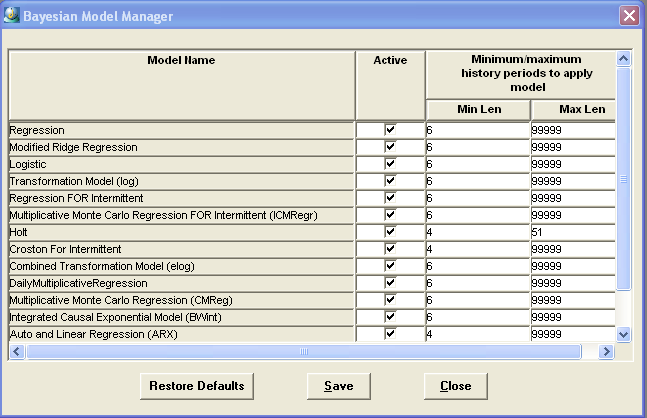
Task: Toggle Active checkbox for Modified Ridge Regression
Action: 390,147
